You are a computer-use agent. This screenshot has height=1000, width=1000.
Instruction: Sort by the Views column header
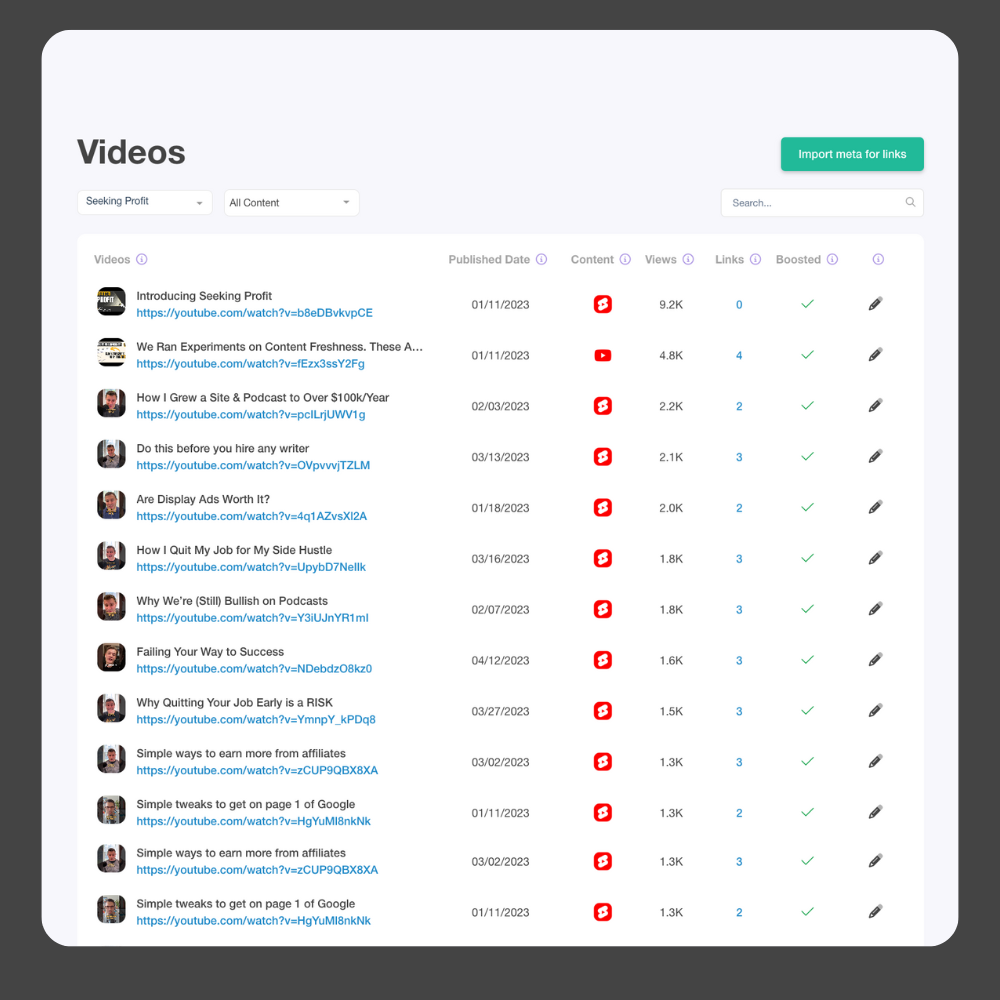(x=660, y=260)
